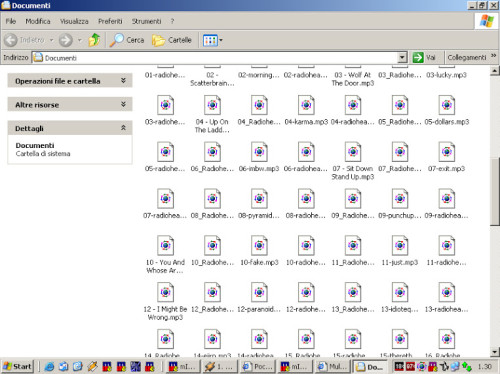This screenshot has width=500, height=374.
Task: Click the 06_Radiohe... file name
Action: pos(212,169)
